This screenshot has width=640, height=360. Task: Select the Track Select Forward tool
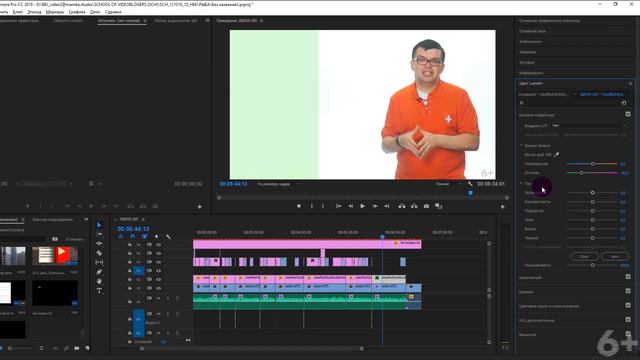coord(99,234)
